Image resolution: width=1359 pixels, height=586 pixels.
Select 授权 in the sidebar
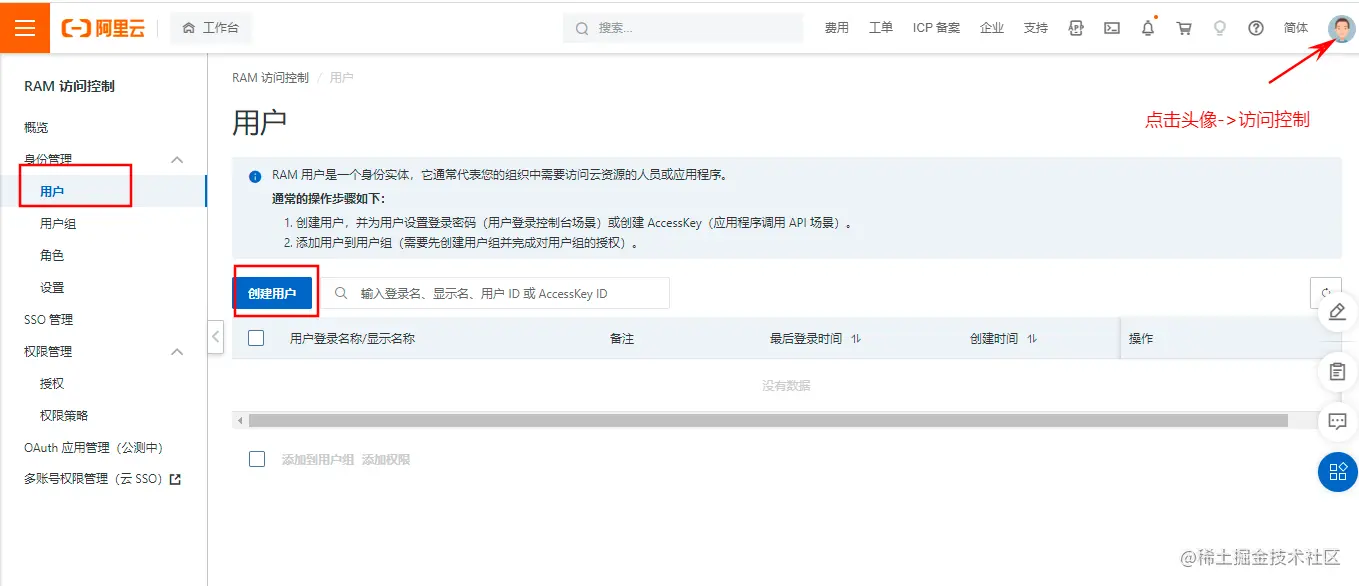point(52,384)
